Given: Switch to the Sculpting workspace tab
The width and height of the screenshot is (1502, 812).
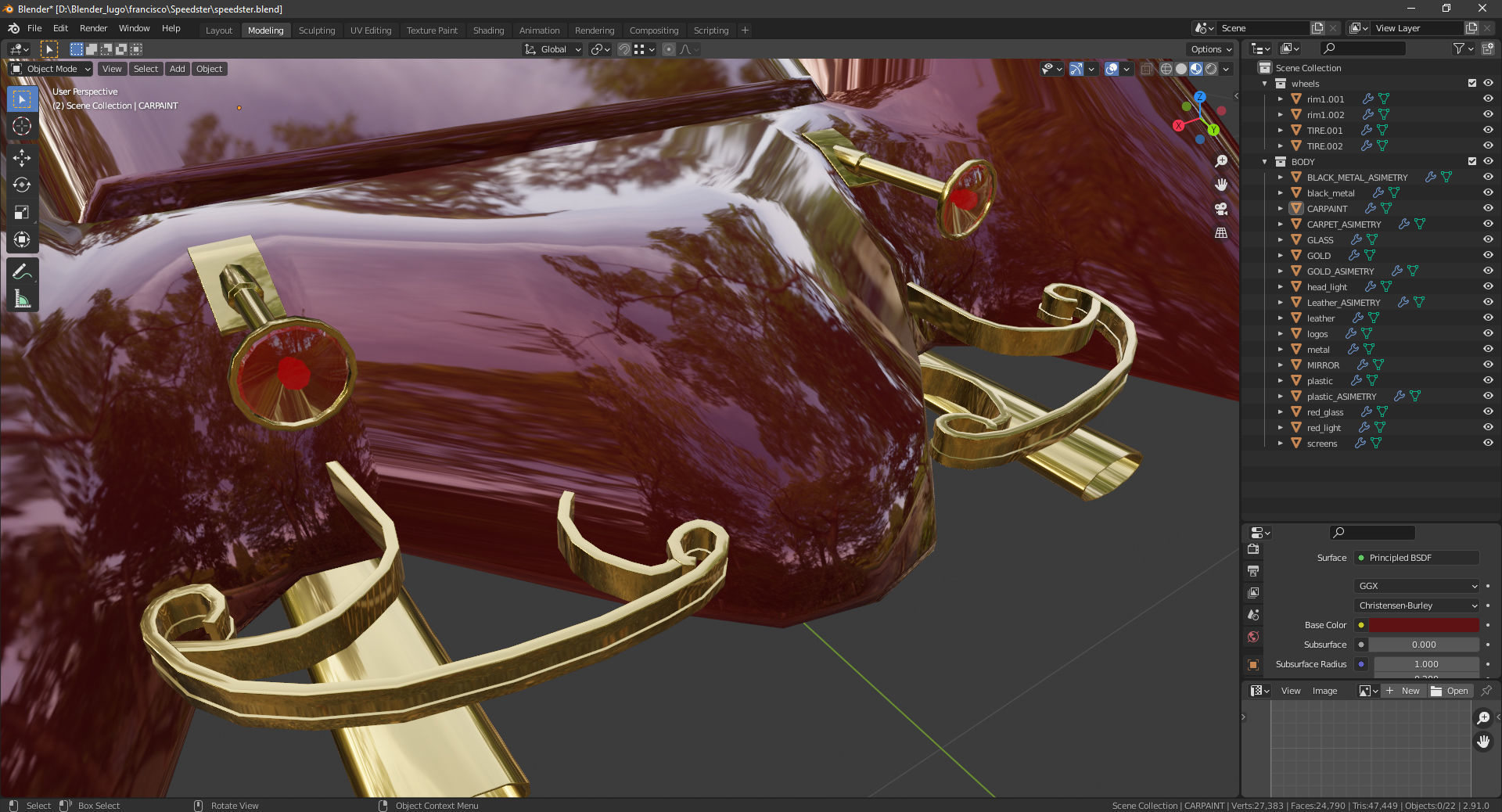Looking at the screenshot, I should click(317, 31).
